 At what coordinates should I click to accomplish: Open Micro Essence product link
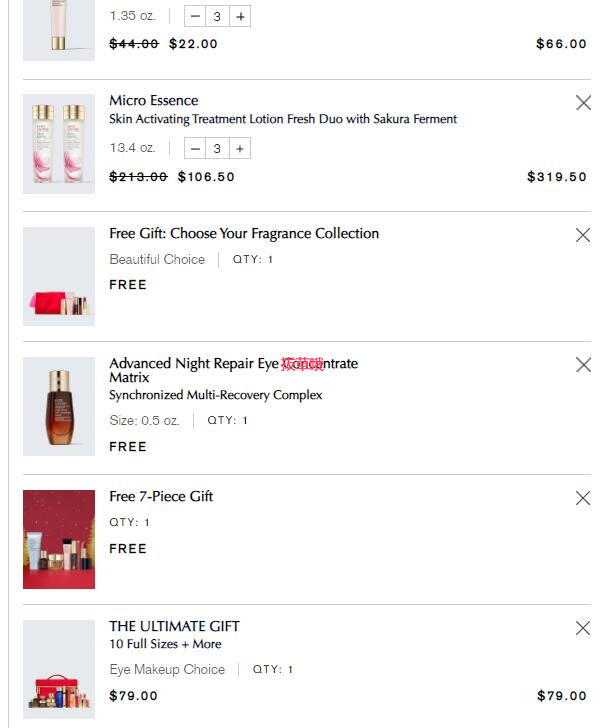[154, 101]
